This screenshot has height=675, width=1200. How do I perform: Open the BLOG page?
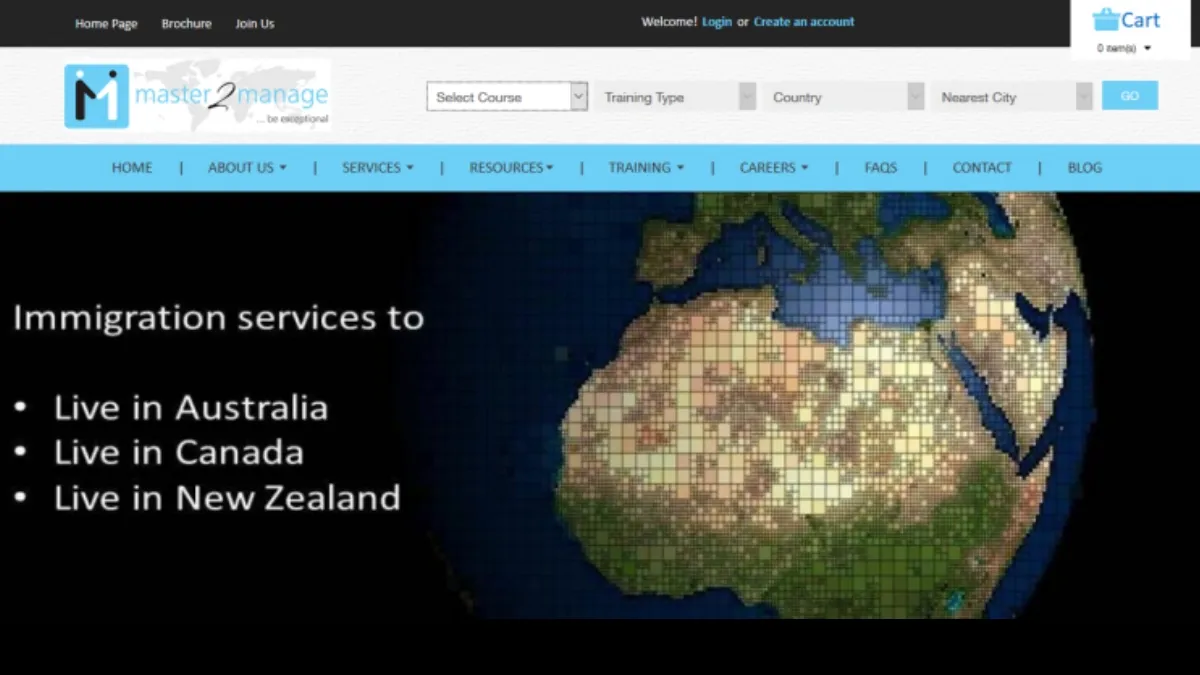click(x=1085, y=168)
